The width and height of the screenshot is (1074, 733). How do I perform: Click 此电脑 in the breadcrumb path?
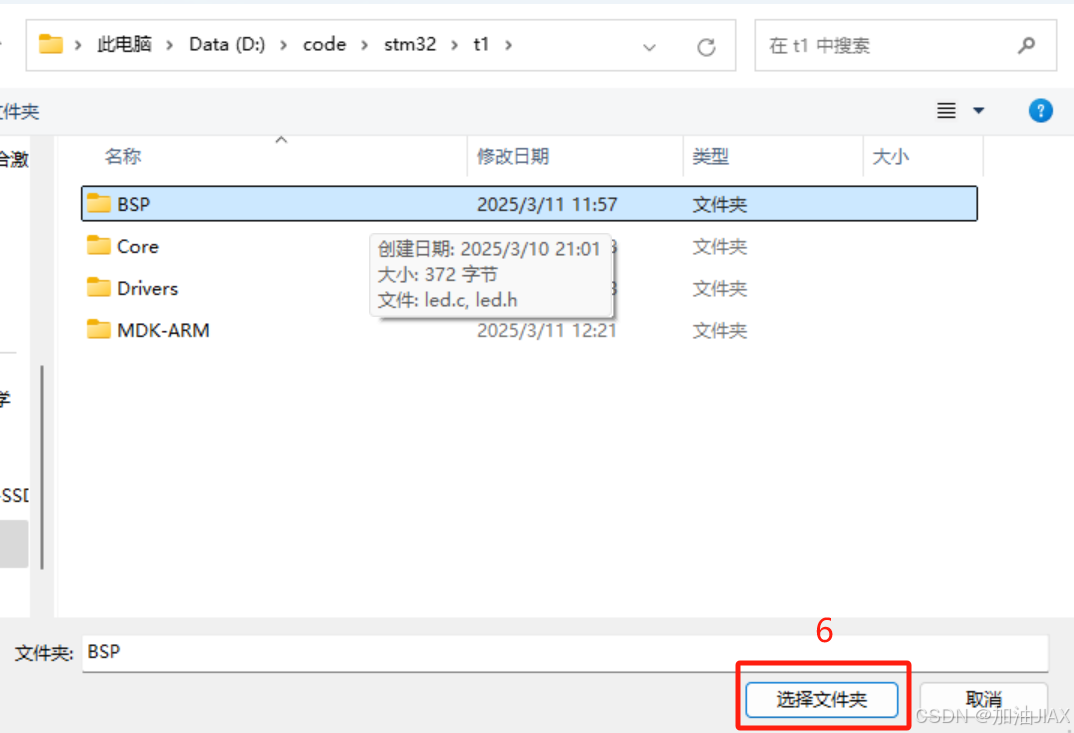tap(124, 45)
